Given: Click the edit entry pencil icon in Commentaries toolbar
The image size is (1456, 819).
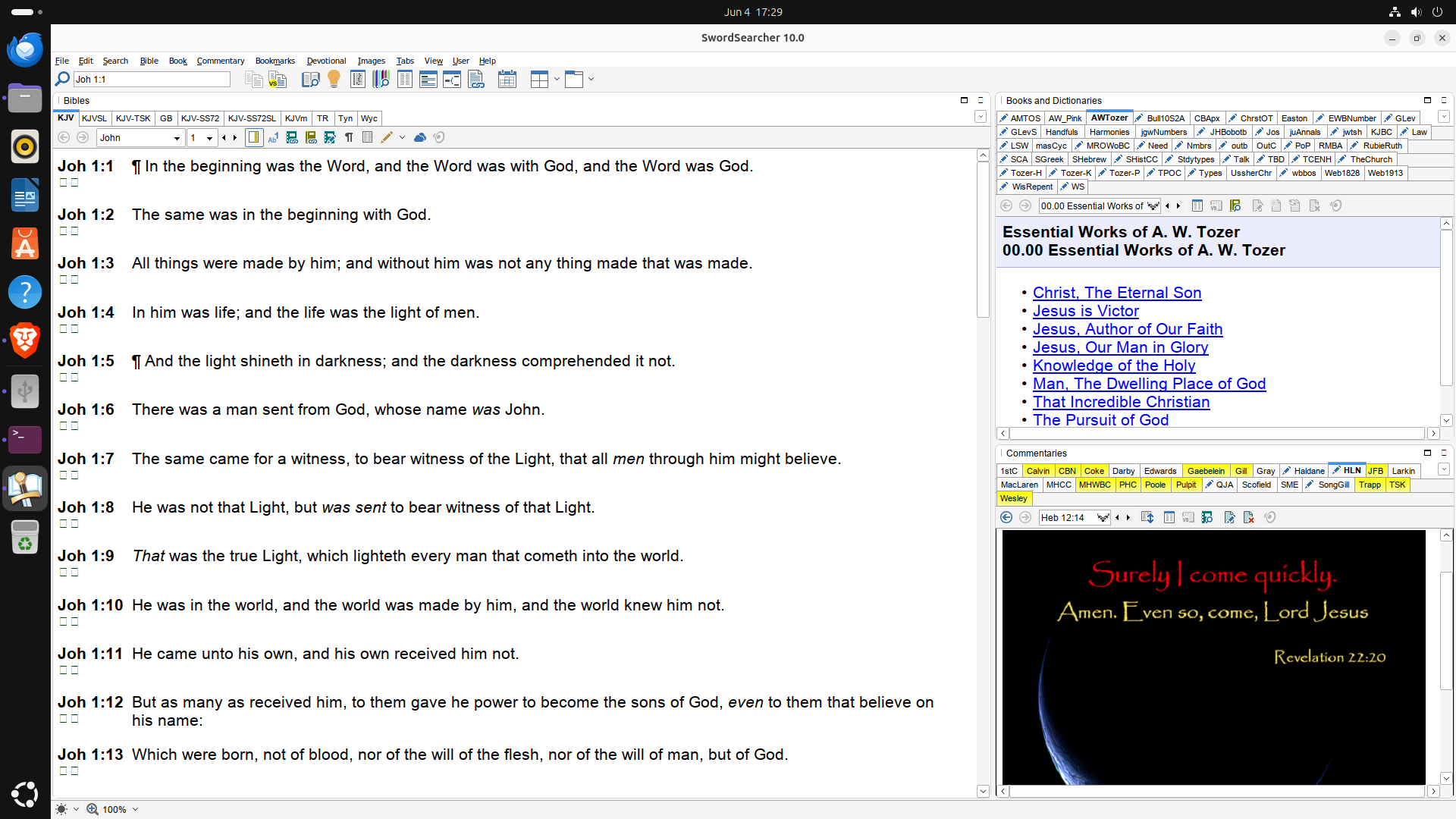Looking at the screenshot, I should click(1230, 517).
